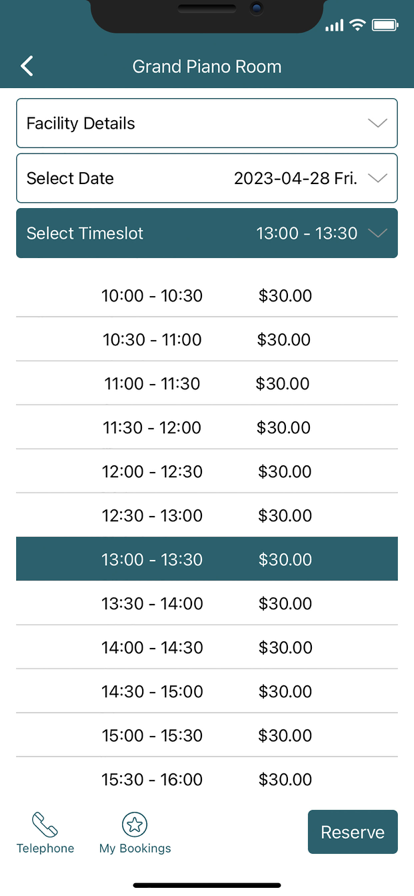Tap the Wi-Fi status icon
Image resolution: width=414 pixels, height=896 pixels.
(x=358, y=25)
